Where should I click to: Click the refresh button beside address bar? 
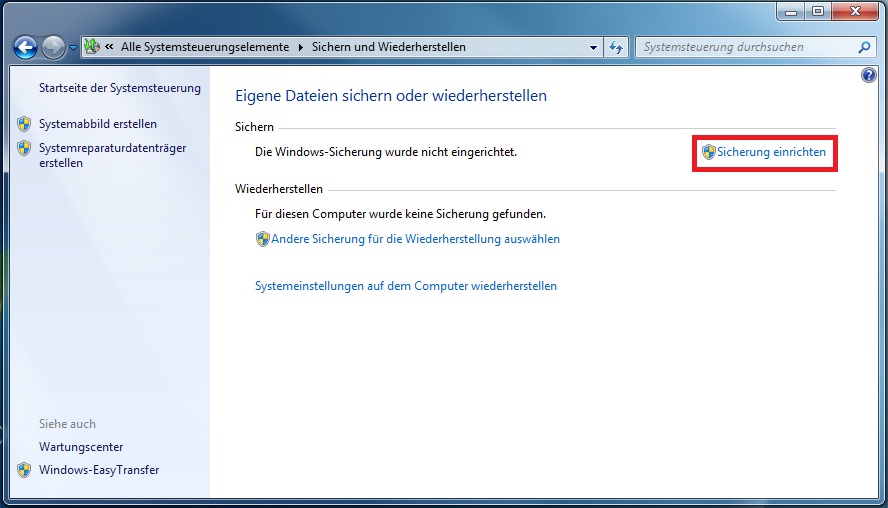point(616,48)
